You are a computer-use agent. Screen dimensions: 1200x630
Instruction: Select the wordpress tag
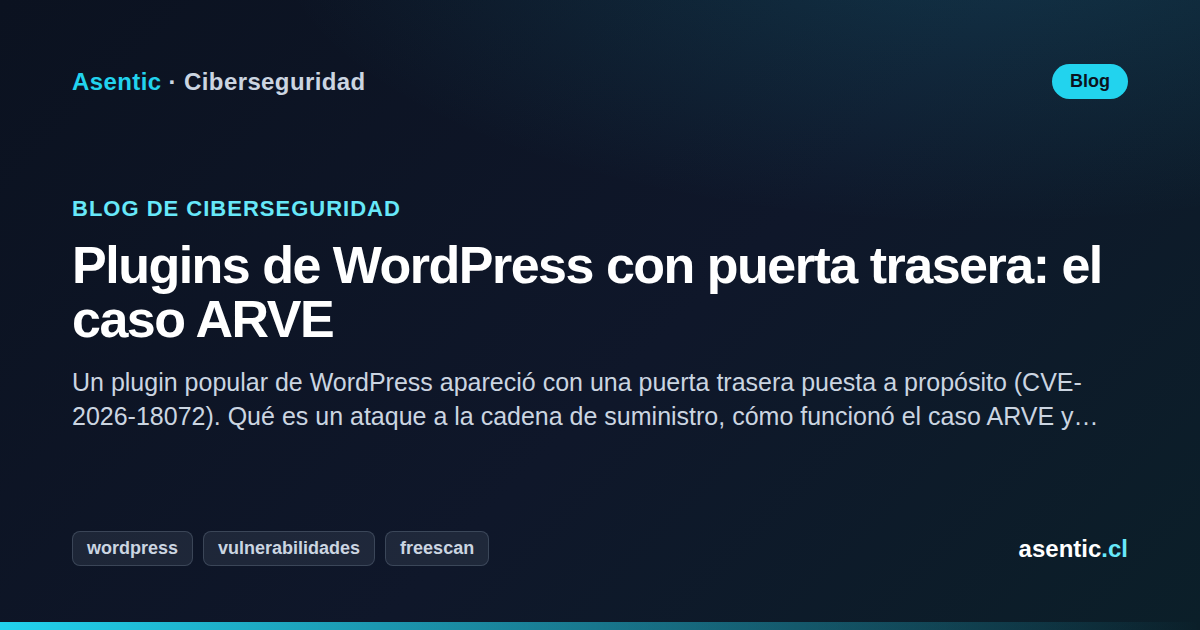132,548
